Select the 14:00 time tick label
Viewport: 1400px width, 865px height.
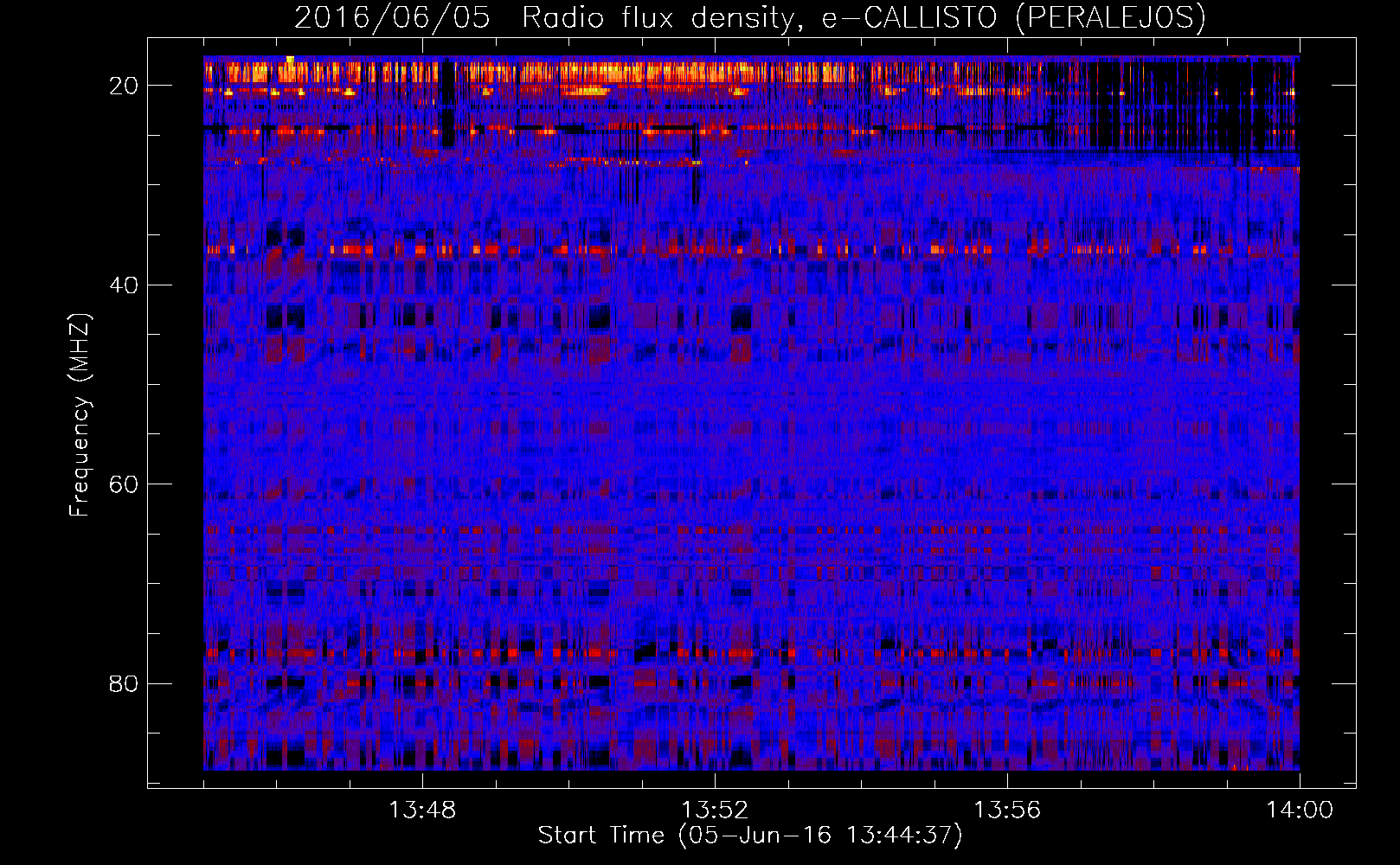click(1300, 811)
